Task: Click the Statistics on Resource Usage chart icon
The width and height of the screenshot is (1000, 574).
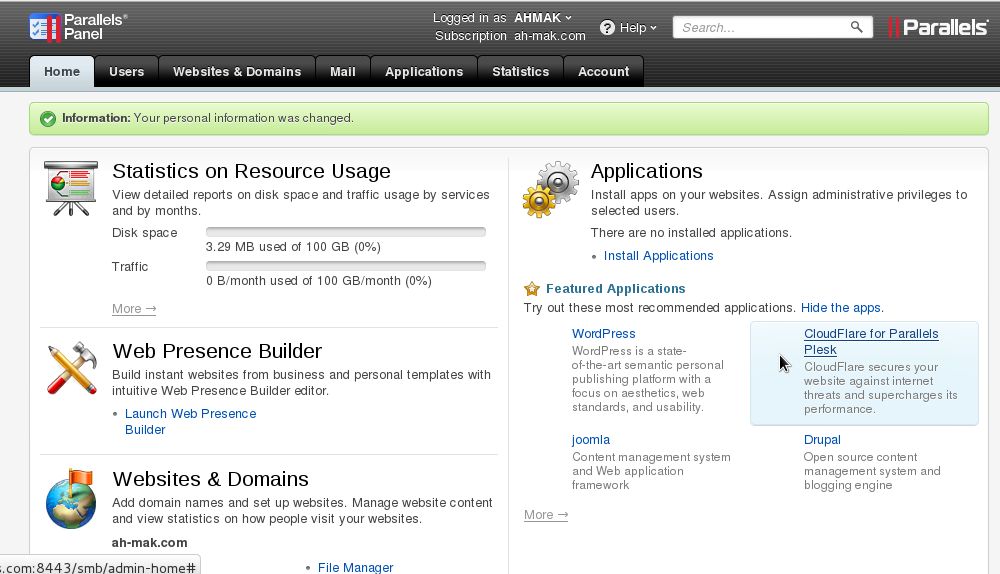Action: pos(71,189)
